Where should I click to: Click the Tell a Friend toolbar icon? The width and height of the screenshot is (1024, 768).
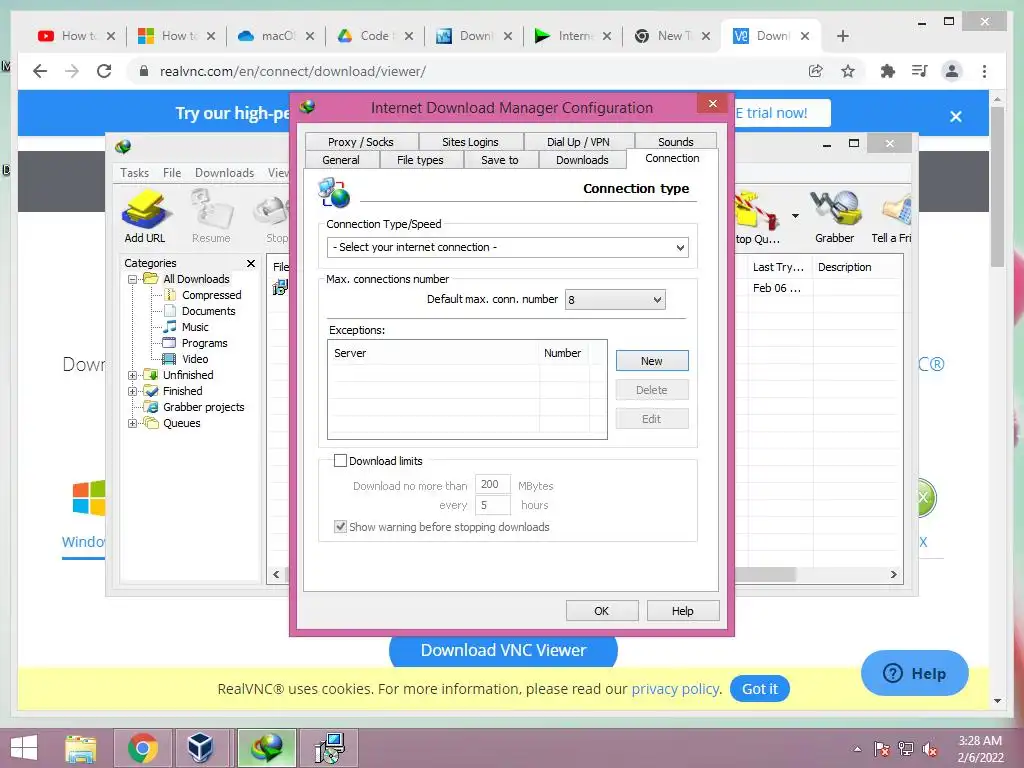[x=892, y=216]
